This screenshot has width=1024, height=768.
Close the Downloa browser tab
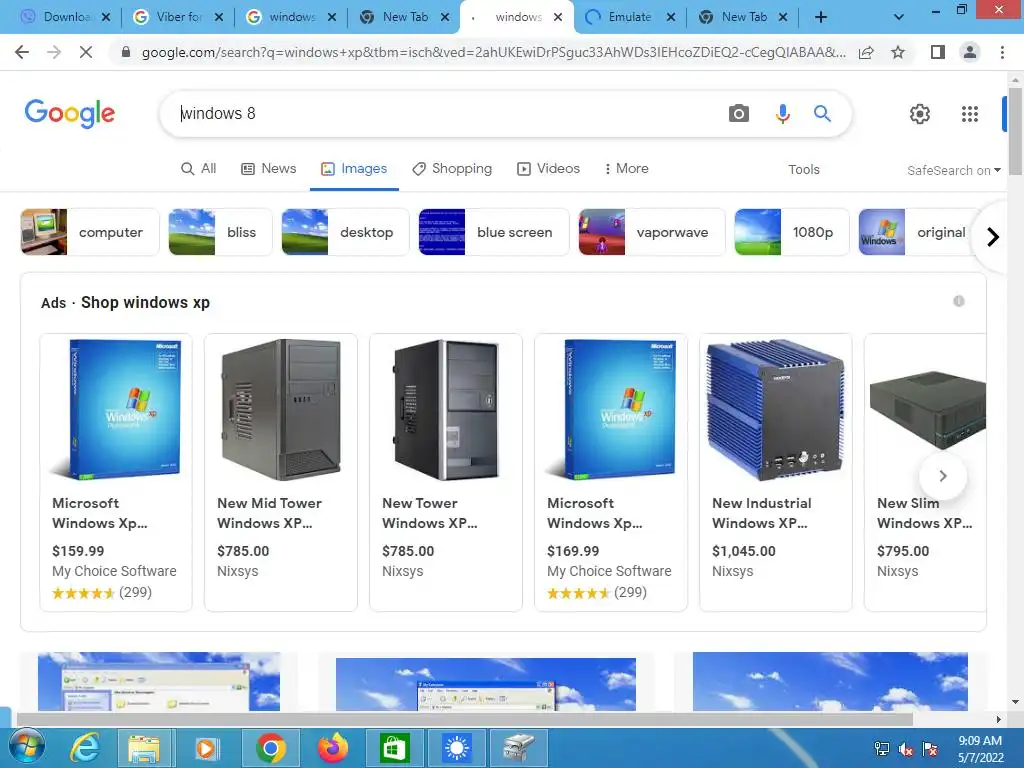[106, 17]
